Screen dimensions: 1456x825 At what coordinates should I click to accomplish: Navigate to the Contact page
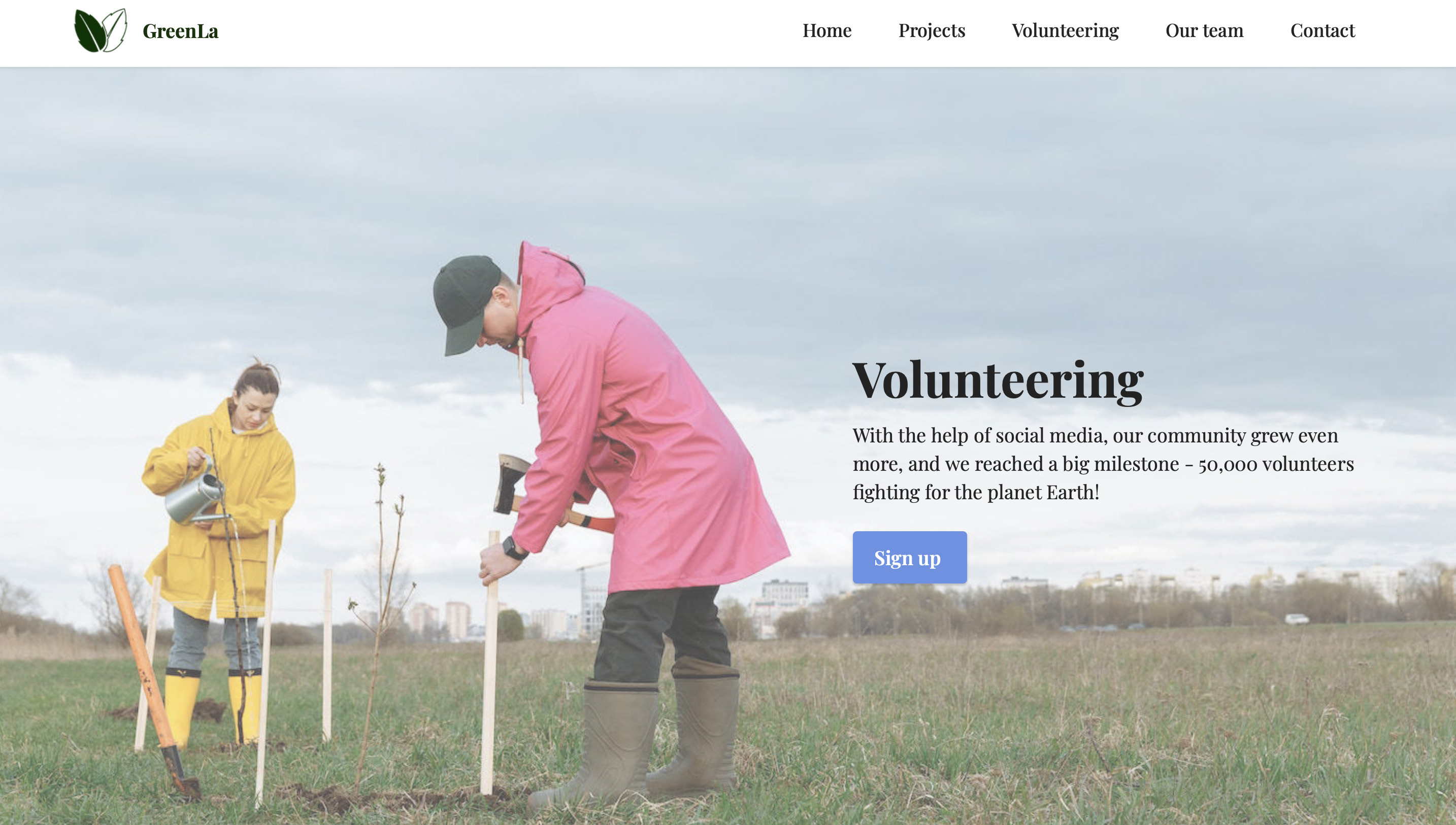[x=1322, y=30]
